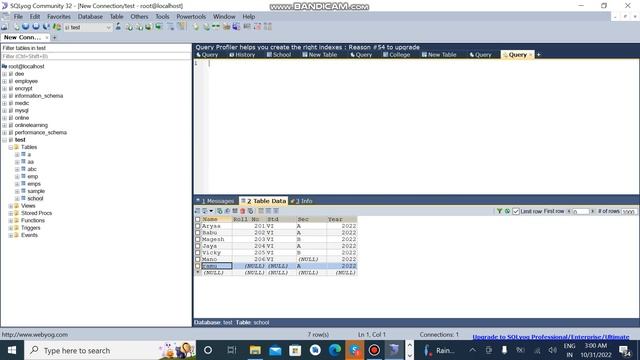Switch to the 1 Messages tab
Viewport: 640px width, 360px height.
[x=216, y=201]
